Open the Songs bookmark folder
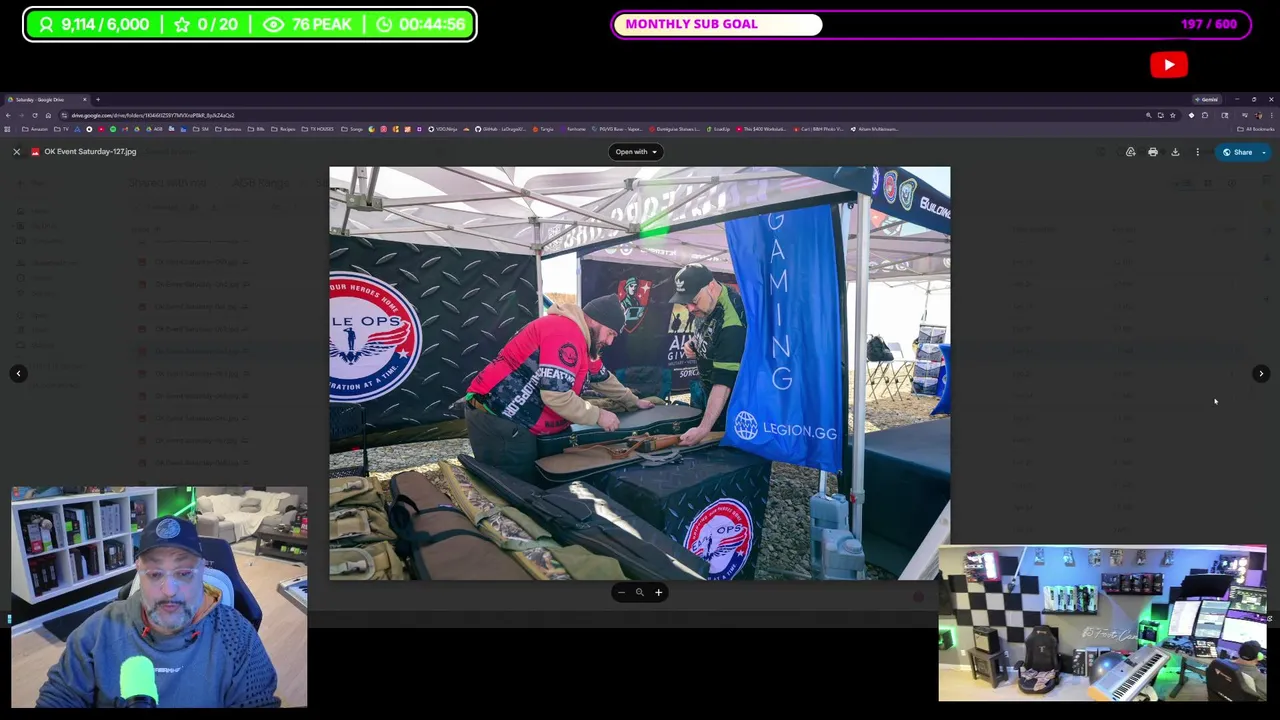The image size is (1280, 720). pos(352,129)
